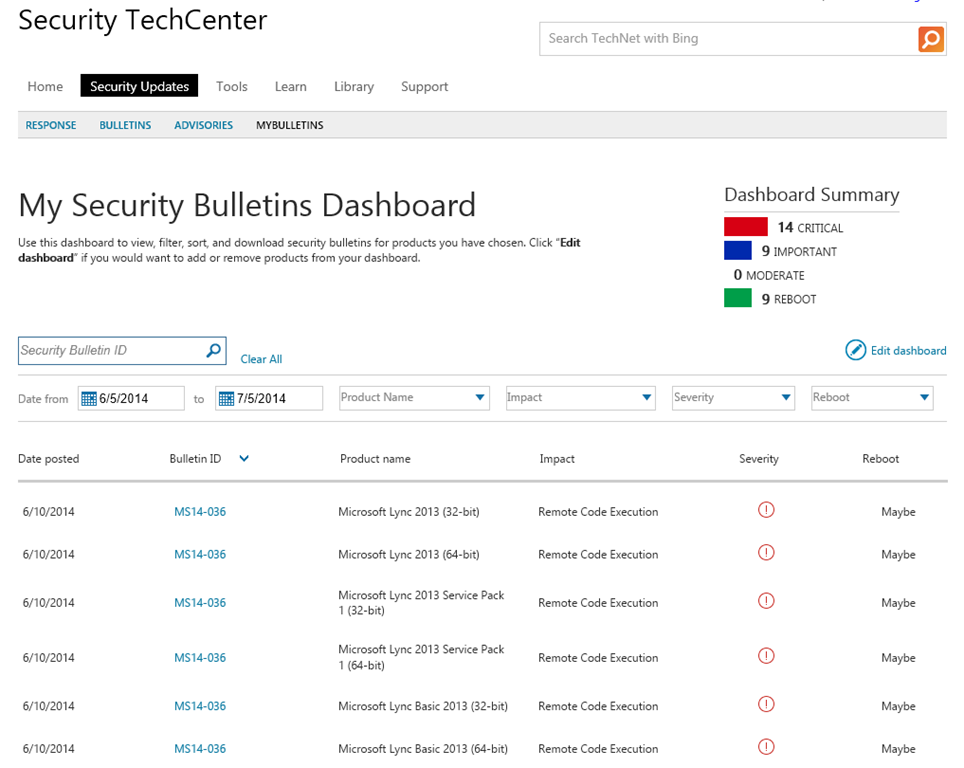Click critical severity icon for Lync 2013 (32-bit)
964x768 pixels.
coord(766,511)
